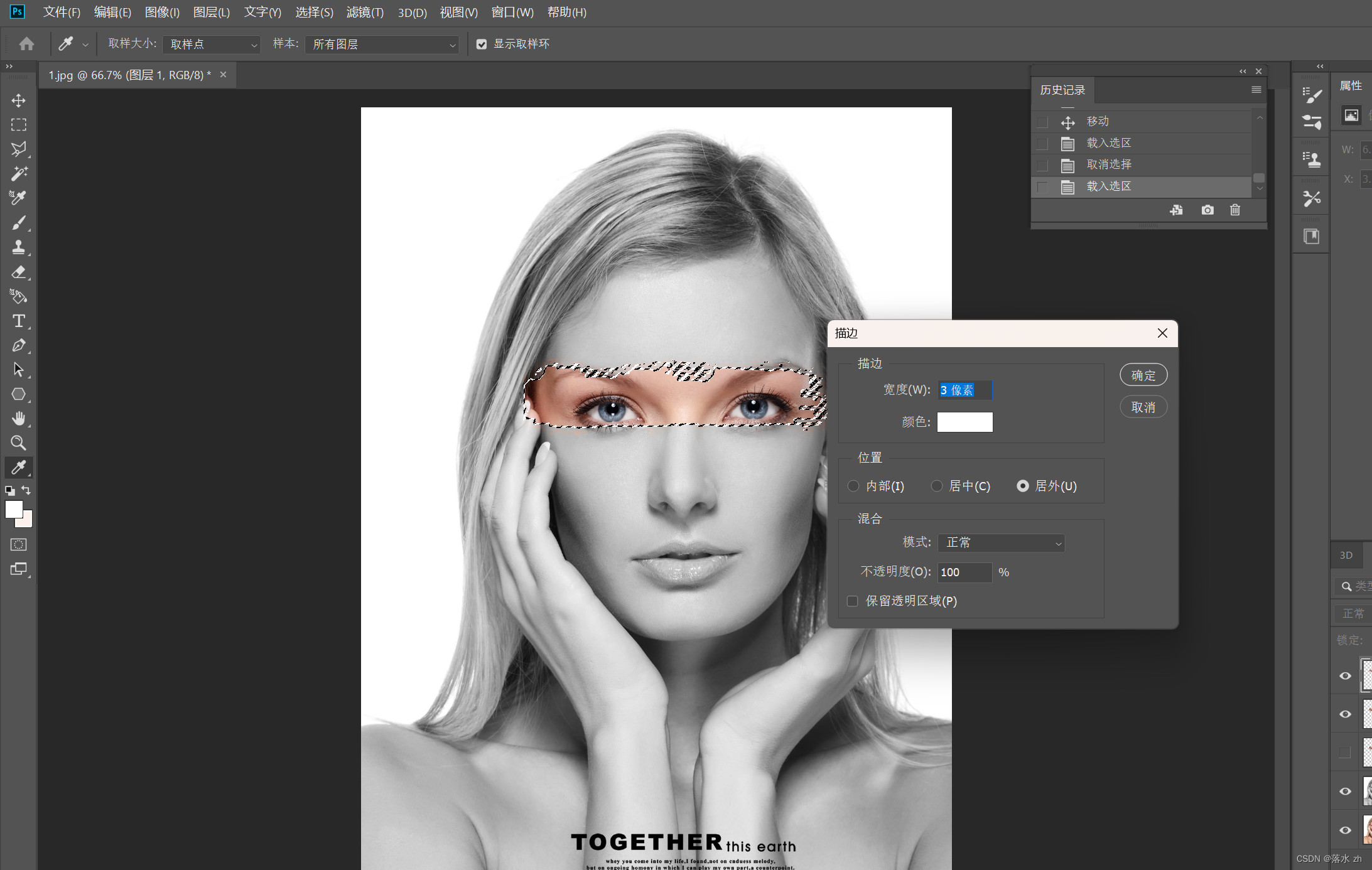Delete current history state trash icon
This screenshot has height=870, width=1372.
pos(1234,210)
